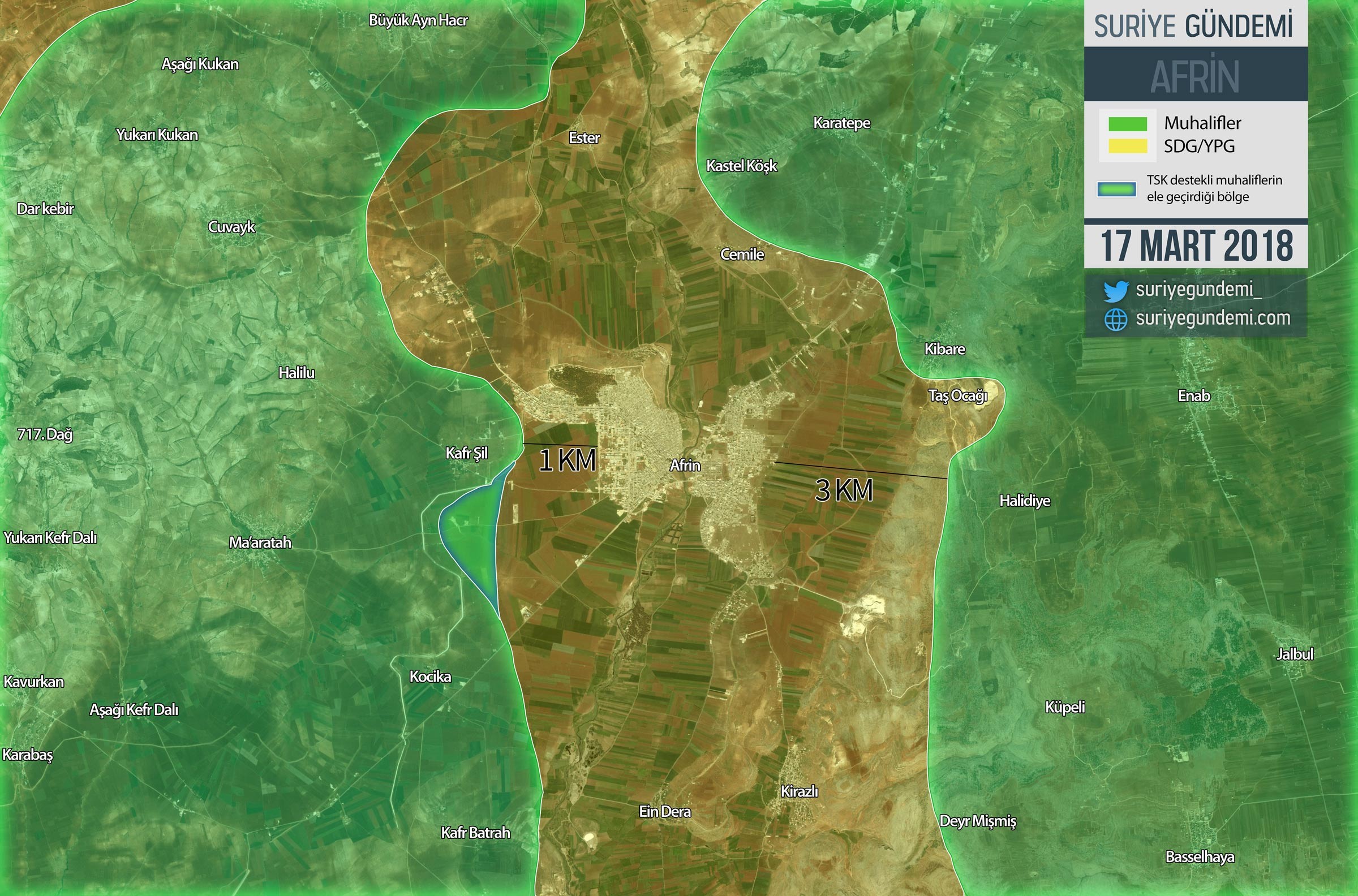
Task: Click the yellow SDG/YPG legend swatch
Action: (x=1128, y=147)
